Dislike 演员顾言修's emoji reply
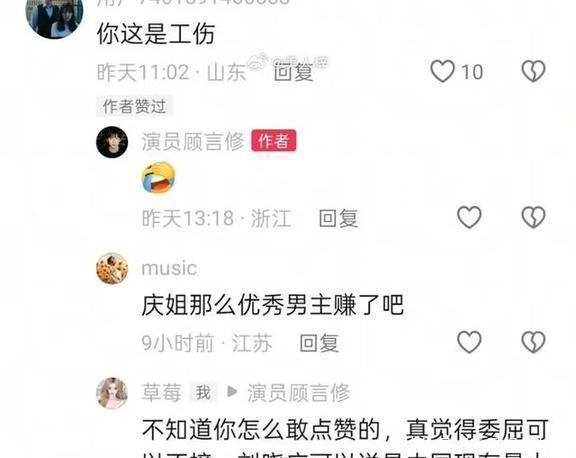 (x=533, y=217)
